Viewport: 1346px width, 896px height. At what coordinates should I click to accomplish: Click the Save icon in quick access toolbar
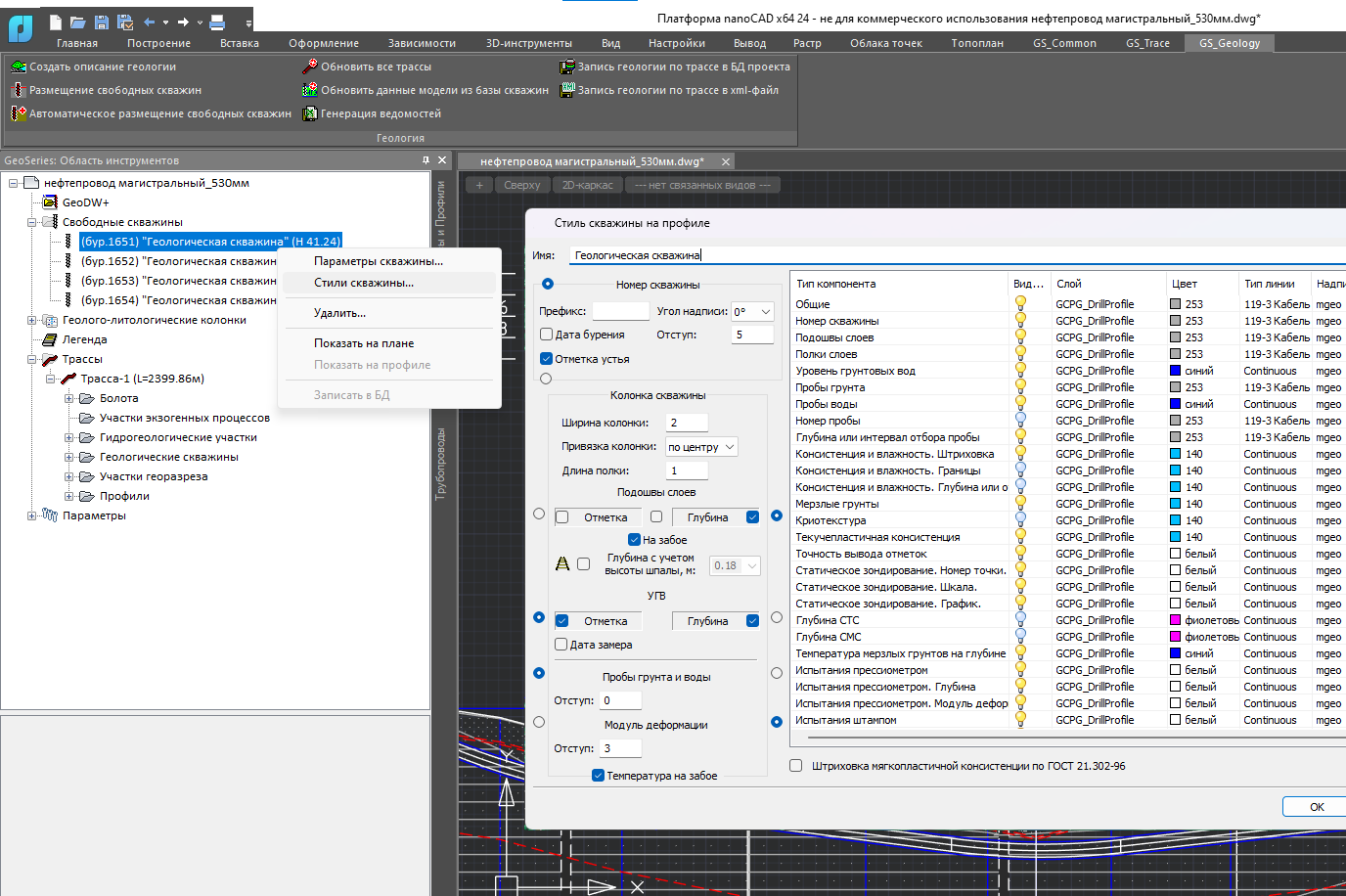(x=102, y=22)
